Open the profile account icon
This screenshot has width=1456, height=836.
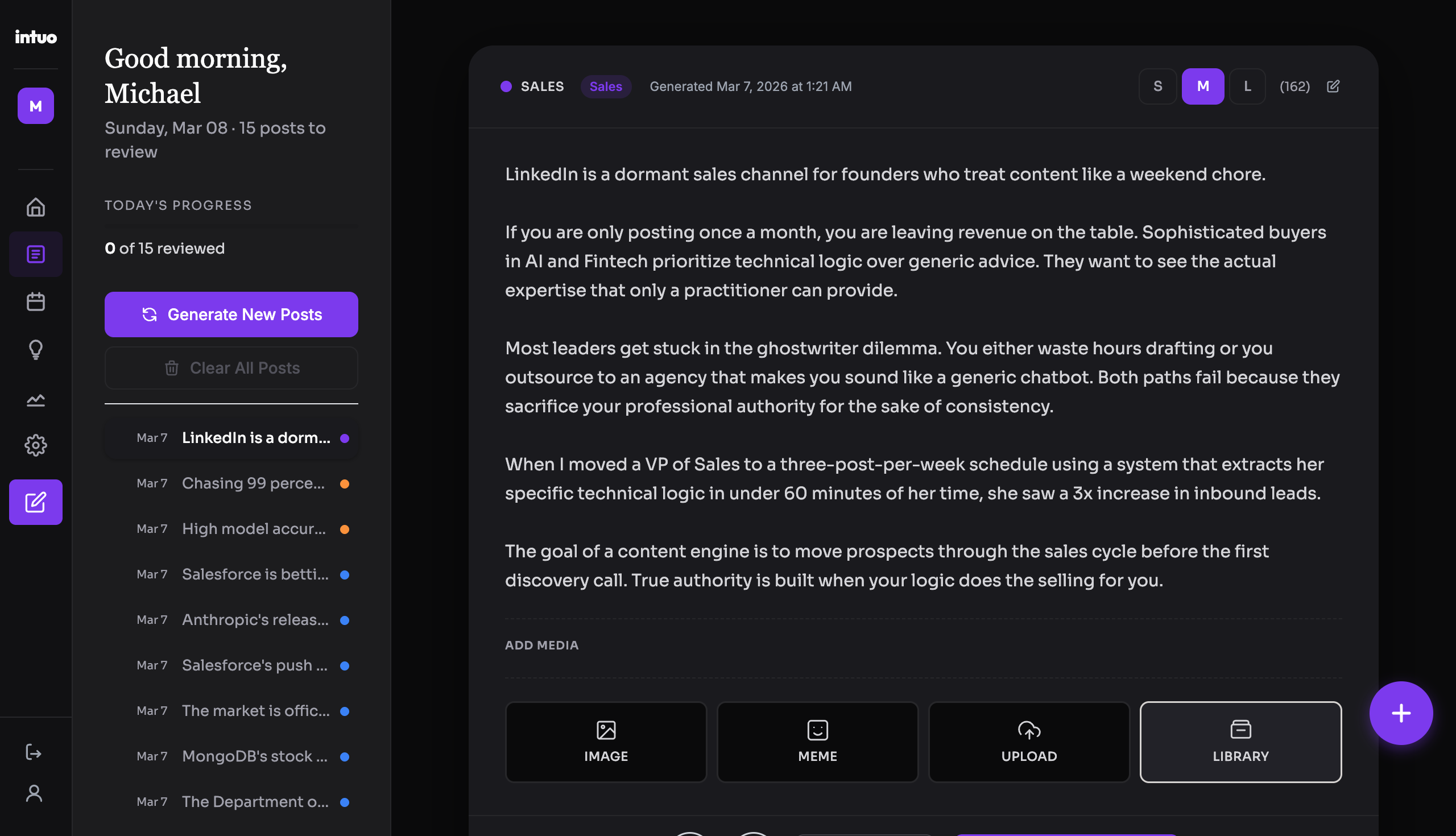(35, 793)
